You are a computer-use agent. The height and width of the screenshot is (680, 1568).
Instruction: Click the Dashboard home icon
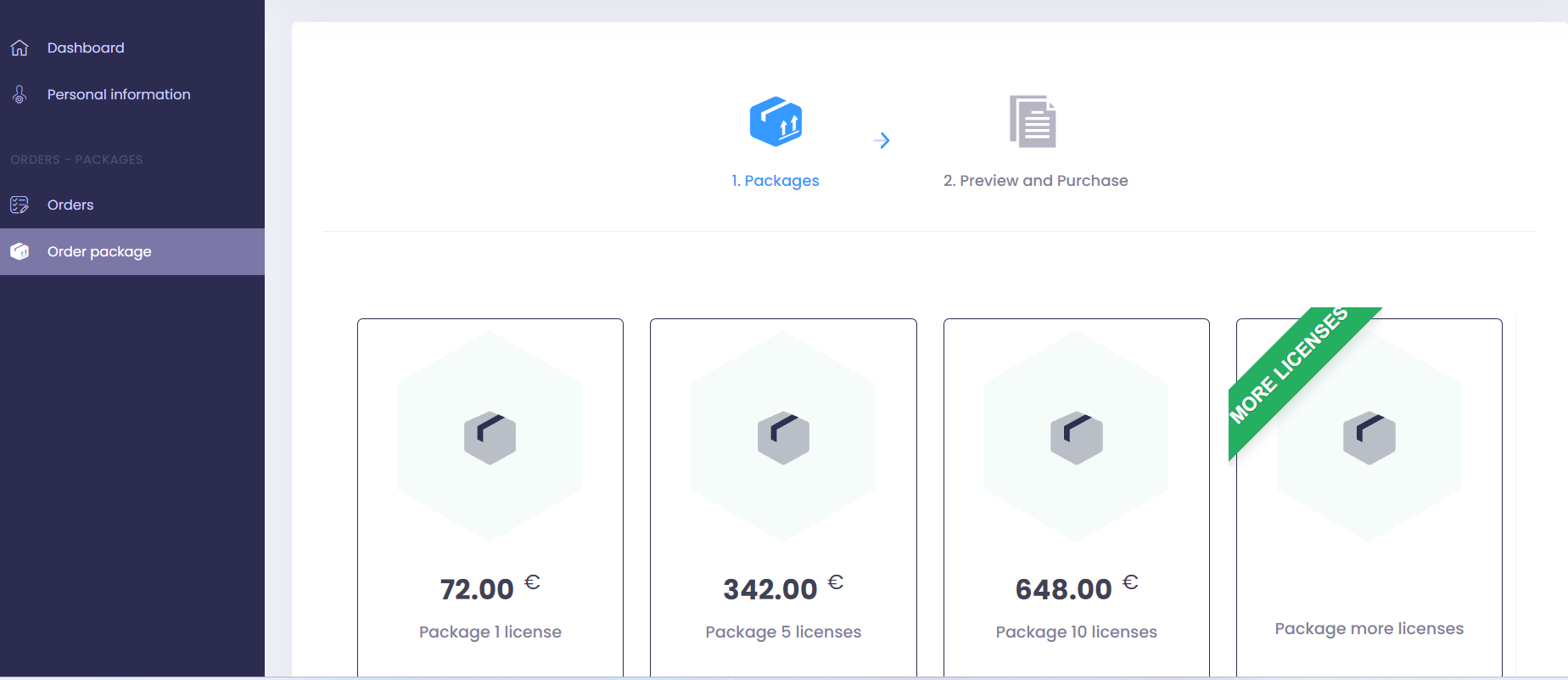(x=20, y=48)
